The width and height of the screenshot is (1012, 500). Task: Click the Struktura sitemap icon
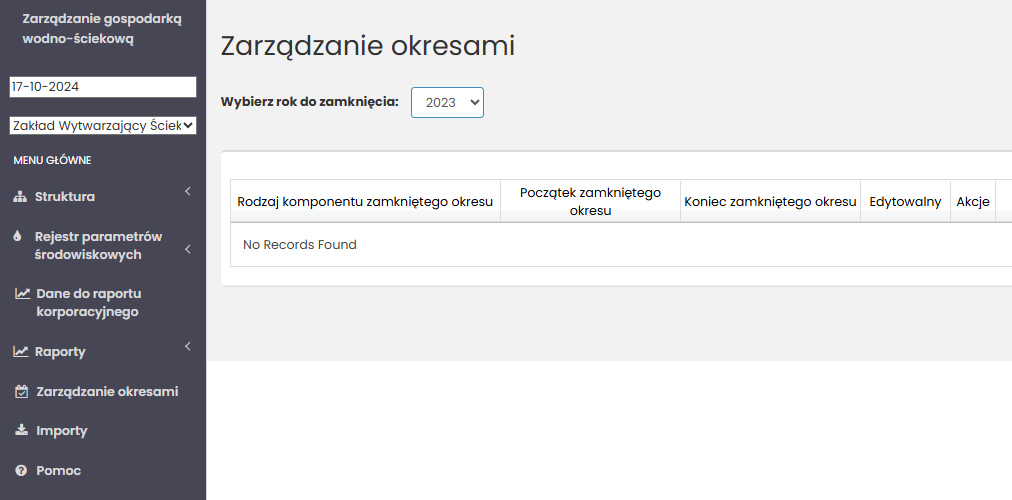(x=19, y=197)
